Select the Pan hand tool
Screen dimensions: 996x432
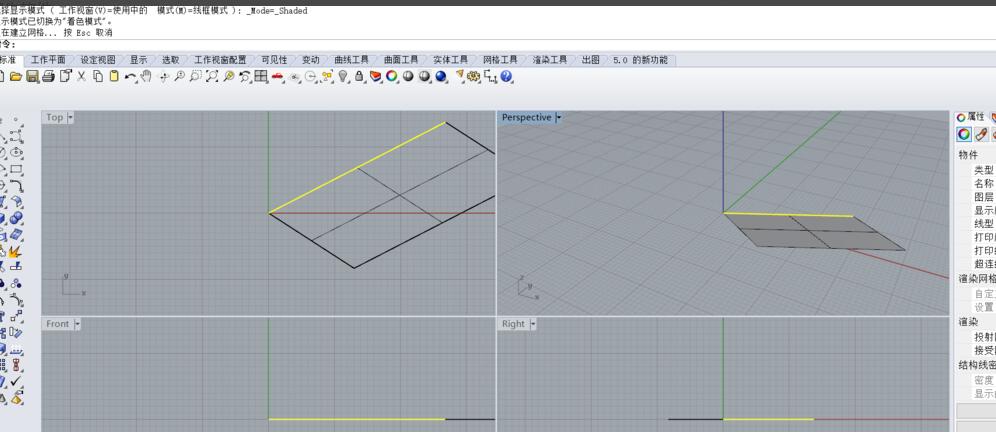point(146,77)
